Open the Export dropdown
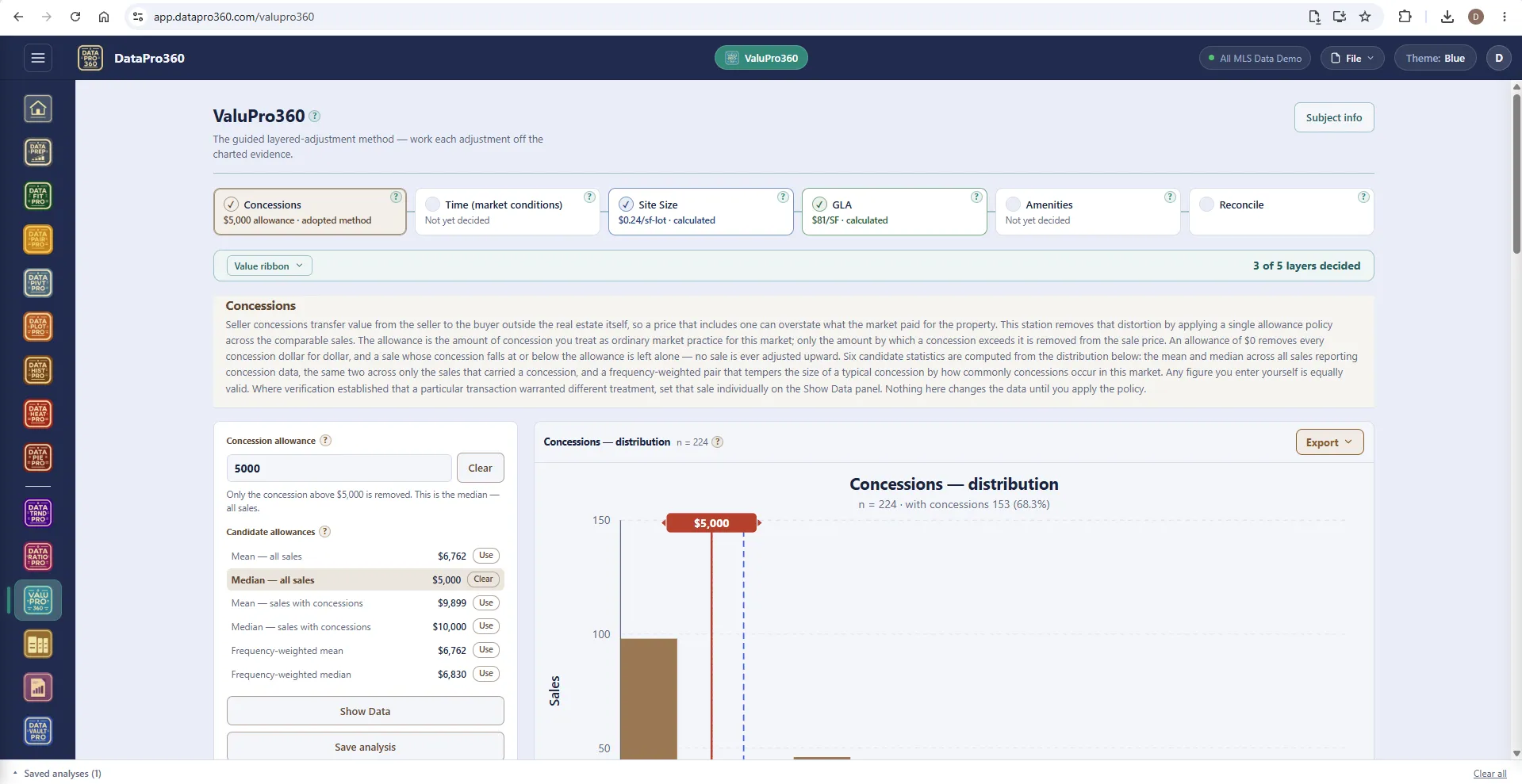Viewport: 1522px width, 784px height. click(x=1329, y=442)
